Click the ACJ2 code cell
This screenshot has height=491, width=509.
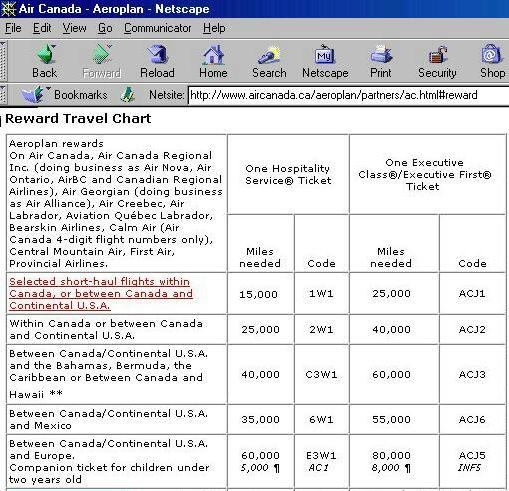pos(472,330)
